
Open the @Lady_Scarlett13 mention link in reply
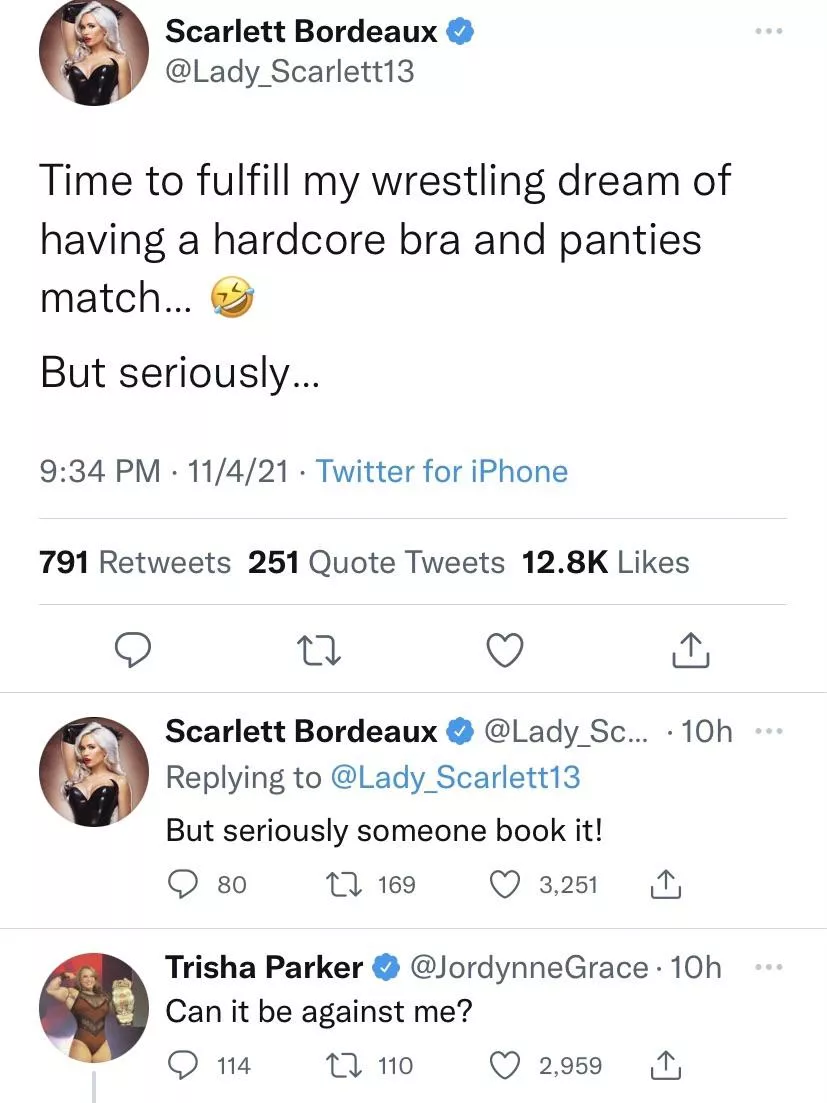tap(454, 777)
